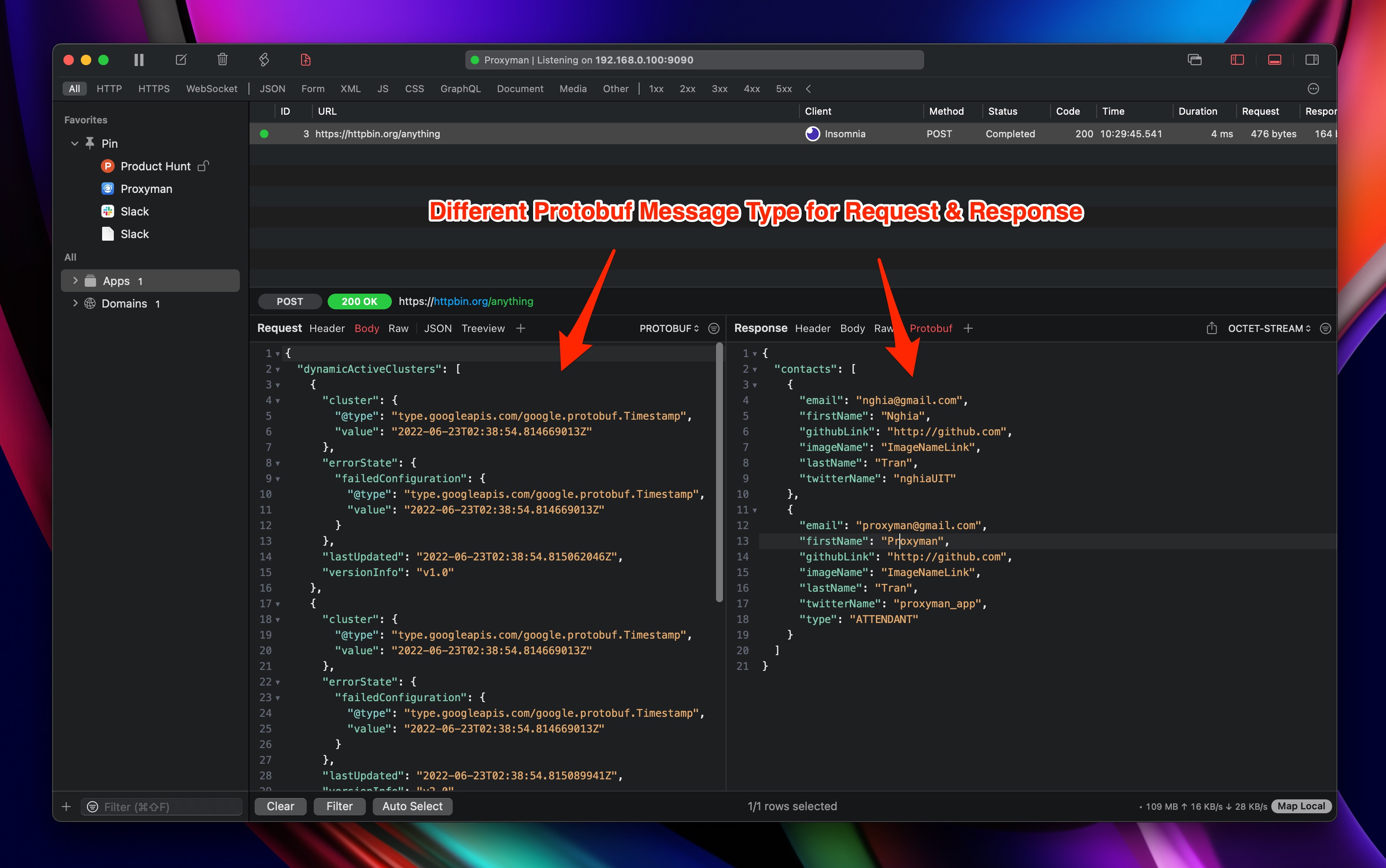Image resolution: width=1386 pixels, height=868 pixels.
Task: Click the share icon in Response panel
Action: pyautogui.click(x=1211, y=328)
